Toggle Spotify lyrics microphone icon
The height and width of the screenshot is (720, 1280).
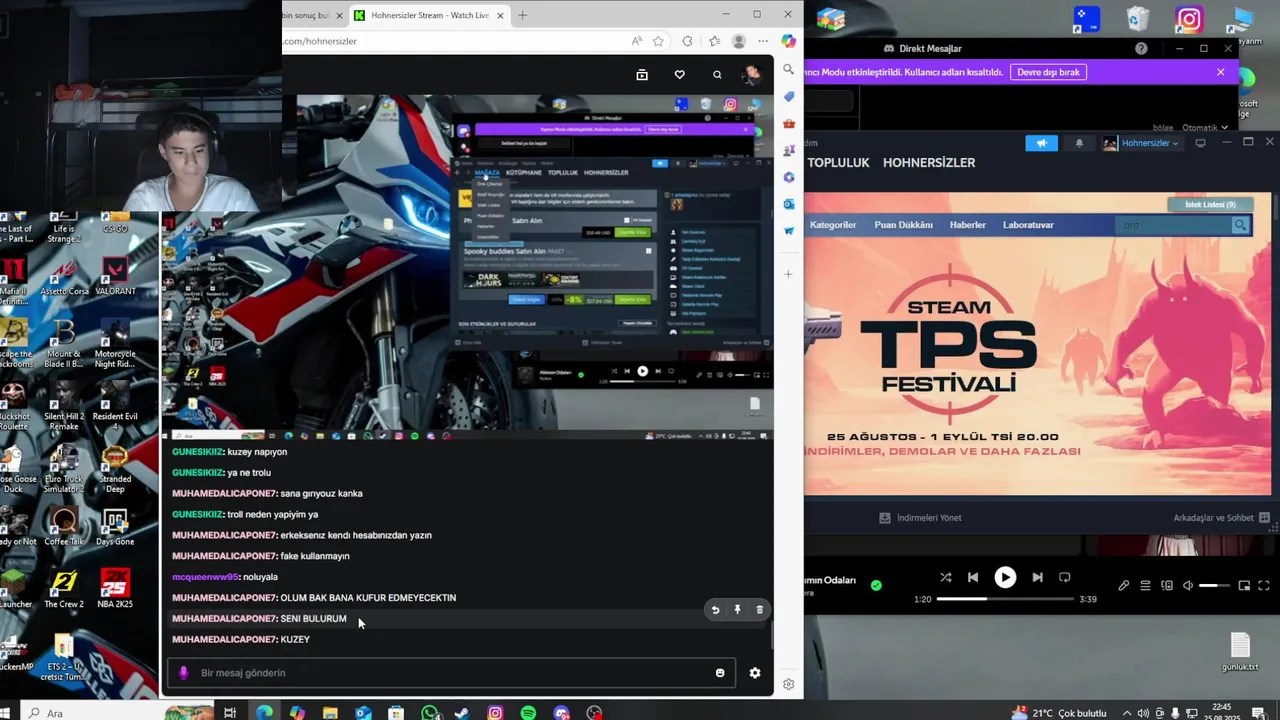tap(1123, 585)
